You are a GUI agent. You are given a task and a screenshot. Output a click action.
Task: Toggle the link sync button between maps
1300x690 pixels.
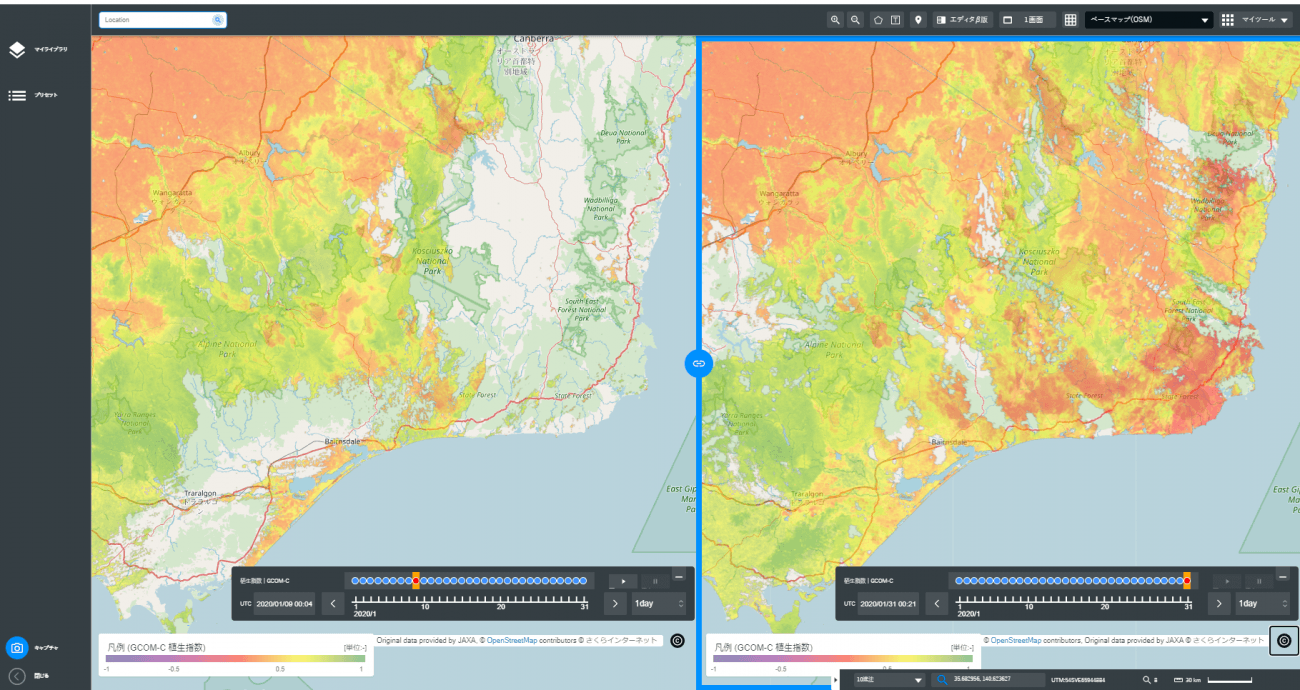pyautogui.click(x=698, y=363)
